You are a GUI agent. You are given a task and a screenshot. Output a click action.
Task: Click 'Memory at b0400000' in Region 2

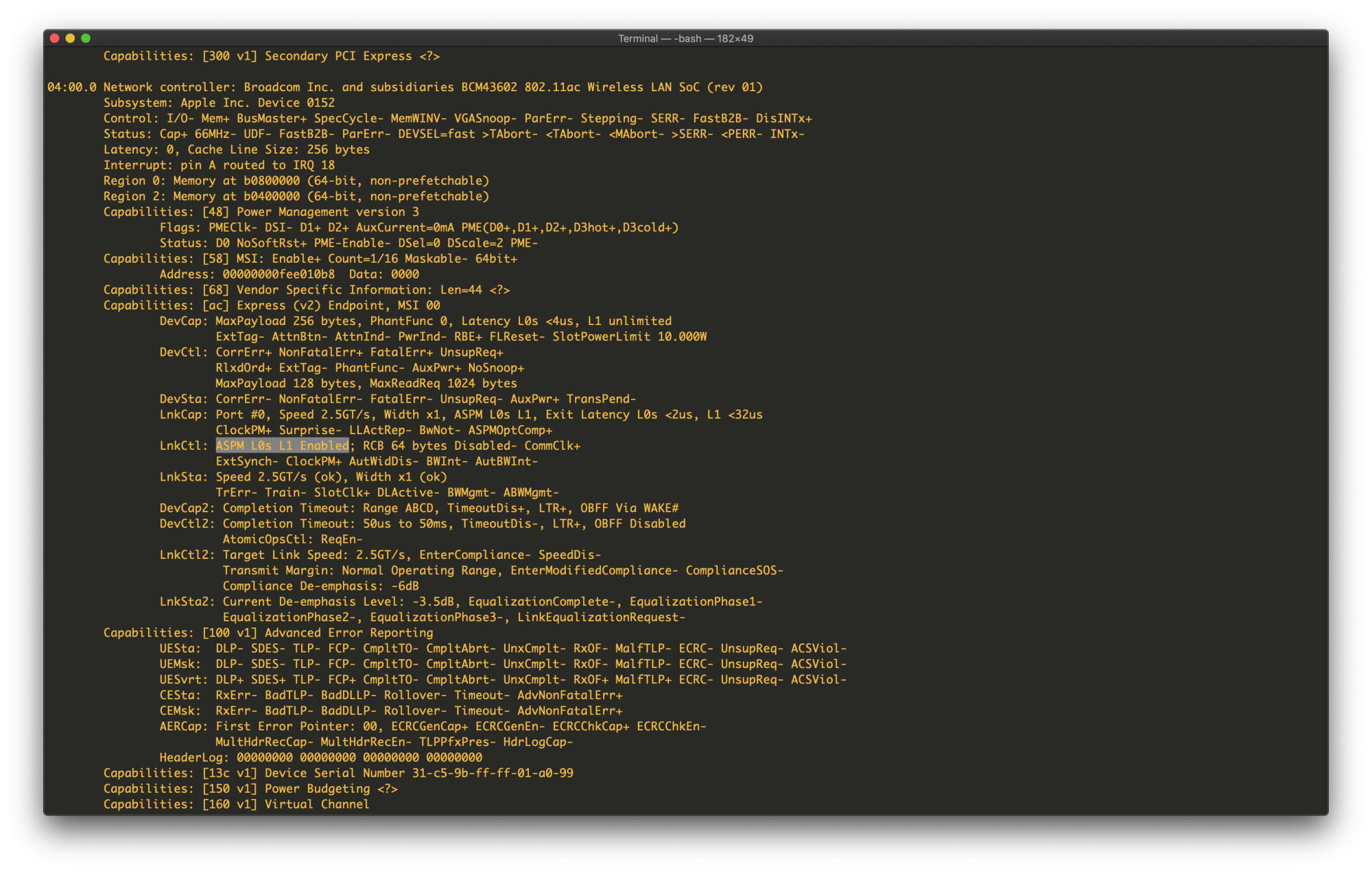point(236,197)
